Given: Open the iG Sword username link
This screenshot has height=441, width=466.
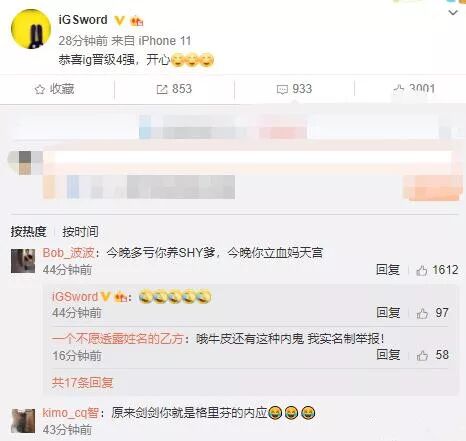Looking at the screenshot, I should pyautogui.click(x=83, y=20).
